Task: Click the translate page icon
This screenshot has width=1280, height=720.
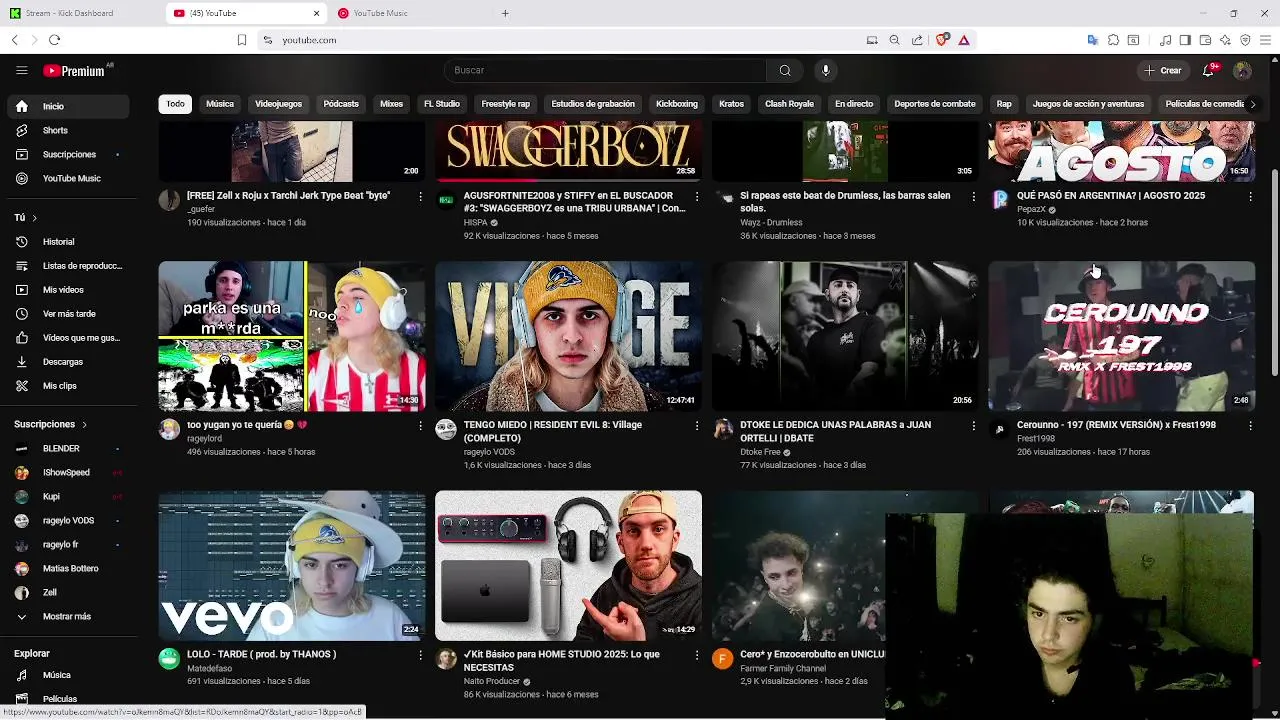Action: click(x=1092, y=40)
